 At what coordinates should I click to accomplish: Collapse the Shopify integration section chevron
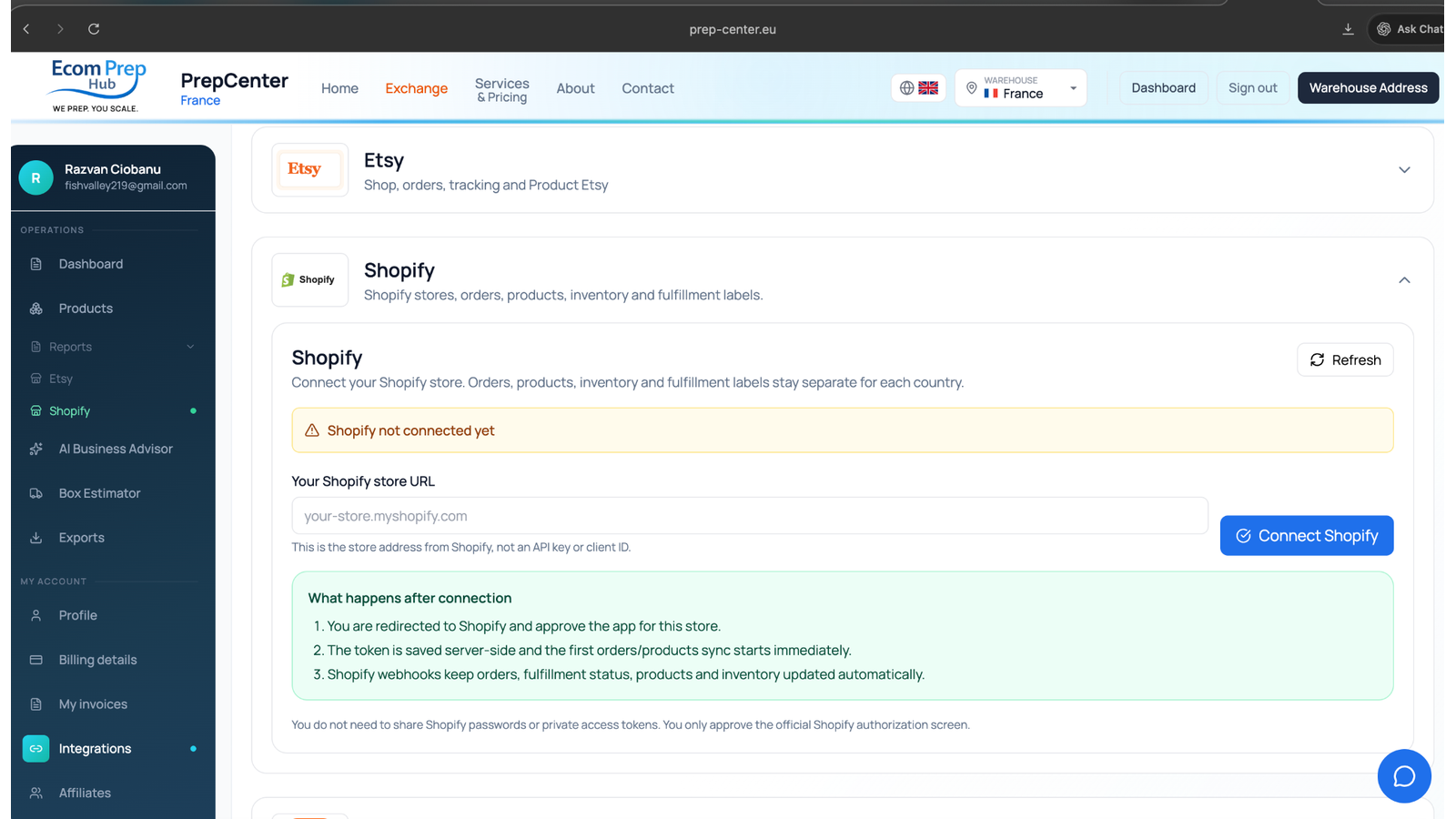click(1404, 280)
